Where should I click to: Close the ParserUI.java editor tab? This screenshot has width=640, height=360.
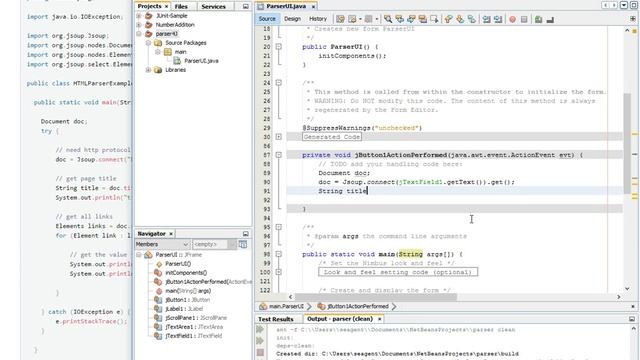click(313, 7)
